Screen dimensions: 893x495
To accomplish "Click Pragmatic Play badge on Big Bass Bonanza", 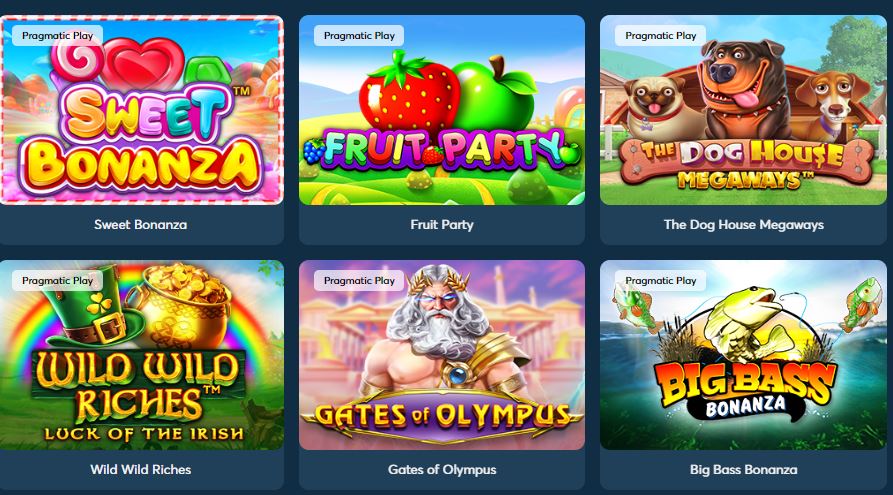I will pos(661,280).
